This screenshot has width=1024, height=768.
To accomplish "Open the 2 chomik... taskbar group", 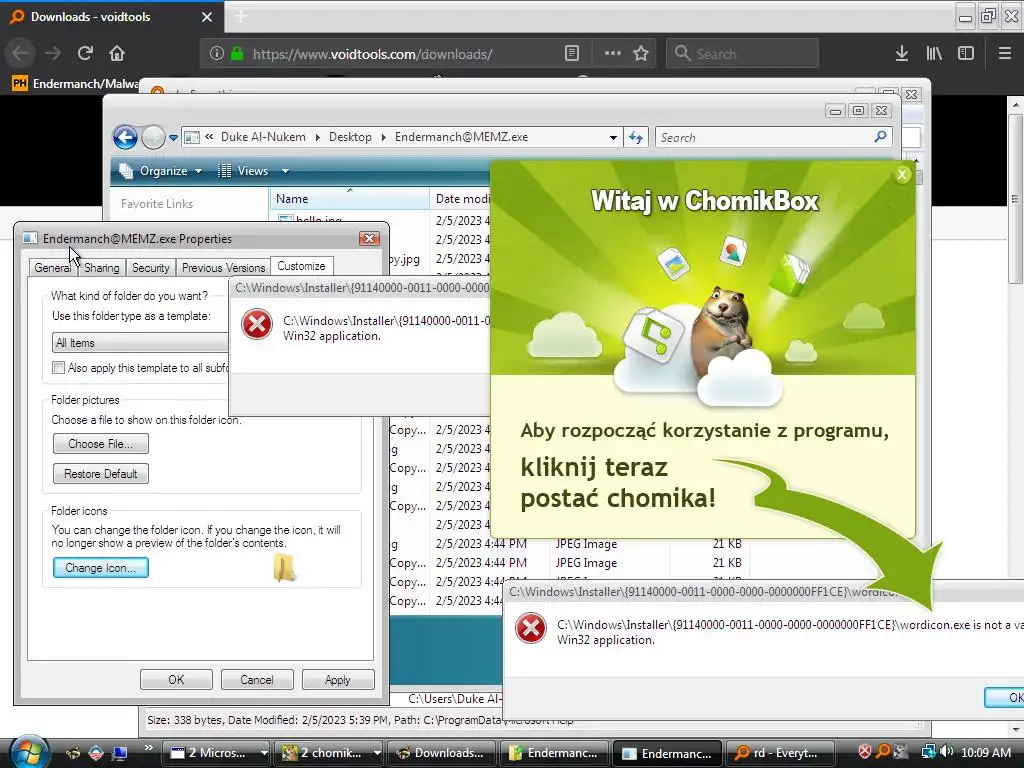I will (x=329, y=753).
